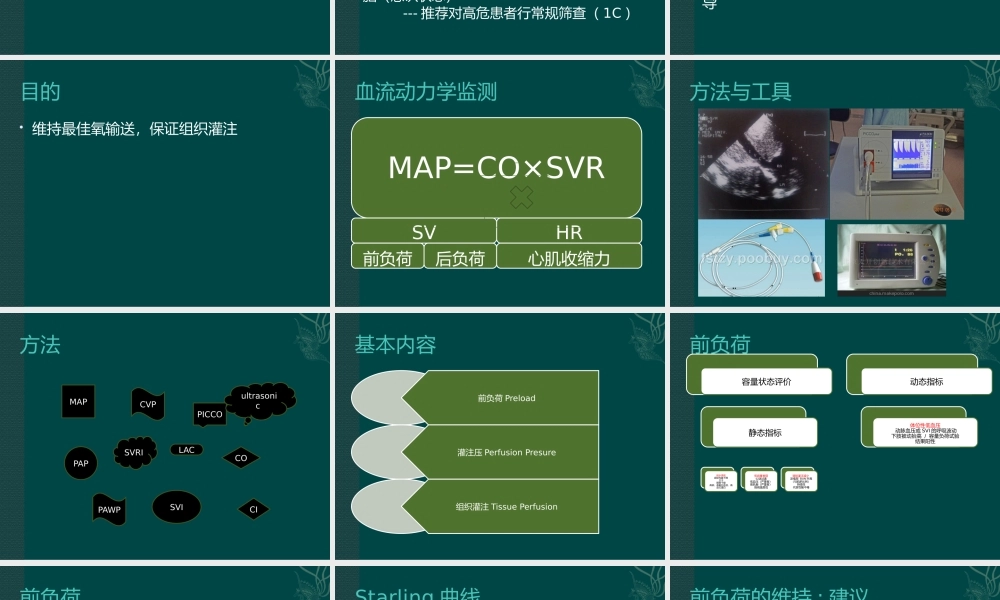Click the CO diamond shape
This screenshot has height=600, width=1000.
point(240,458)
